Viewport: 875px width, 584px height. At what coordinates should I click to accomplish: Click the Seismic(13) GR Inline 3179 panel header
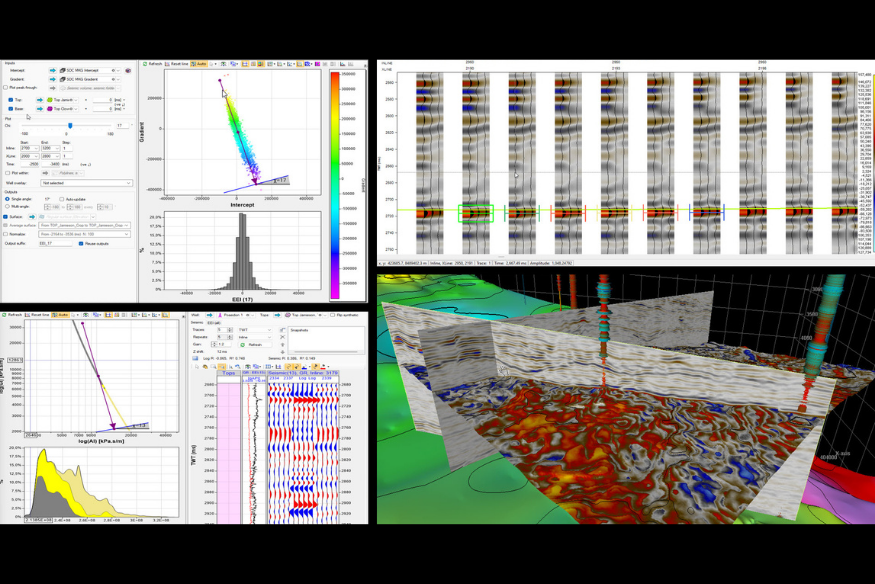[x=302, y=373]
